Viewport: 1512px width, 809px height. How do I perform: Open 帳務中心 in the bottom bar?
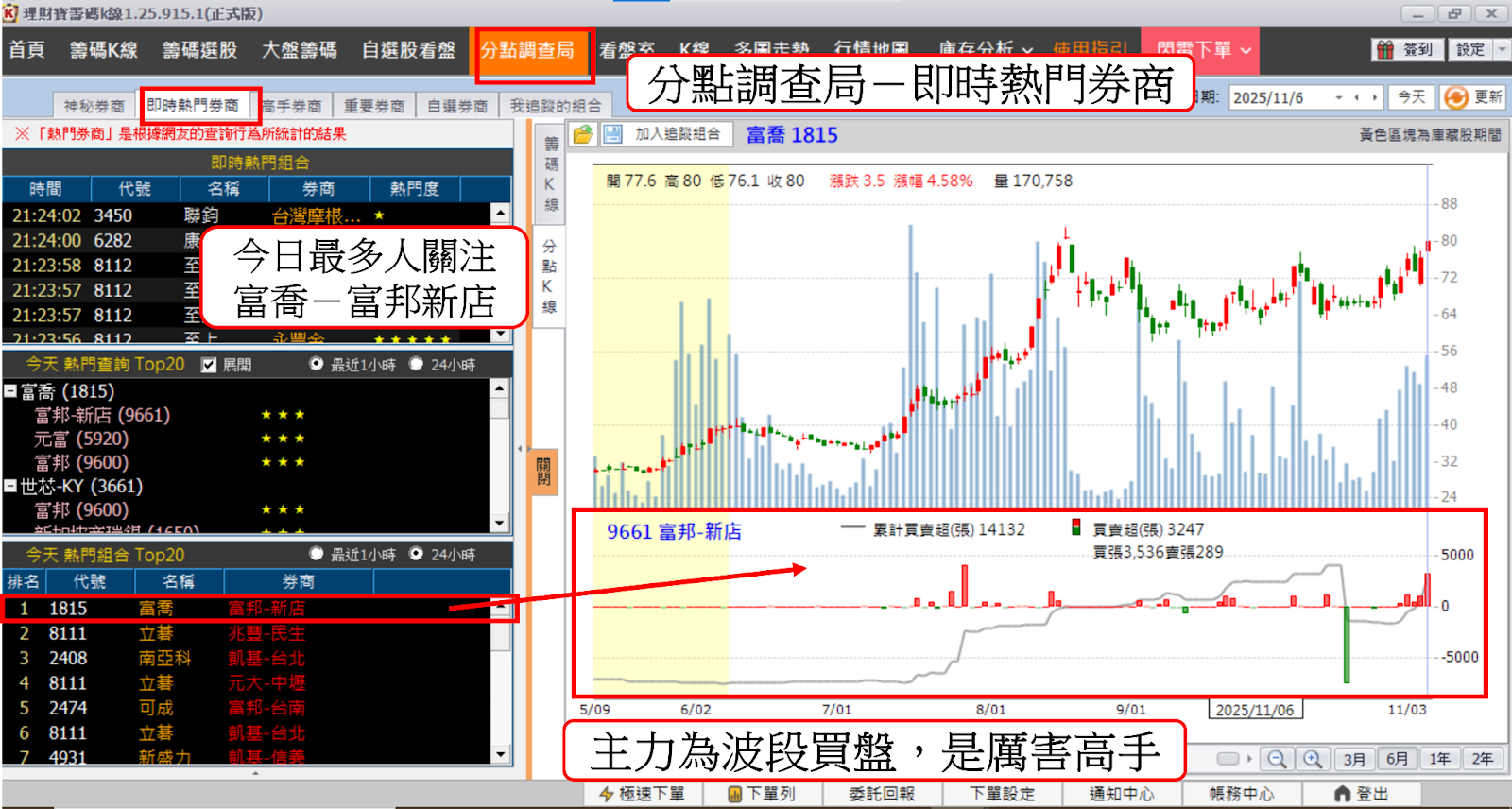[1242, 794]
